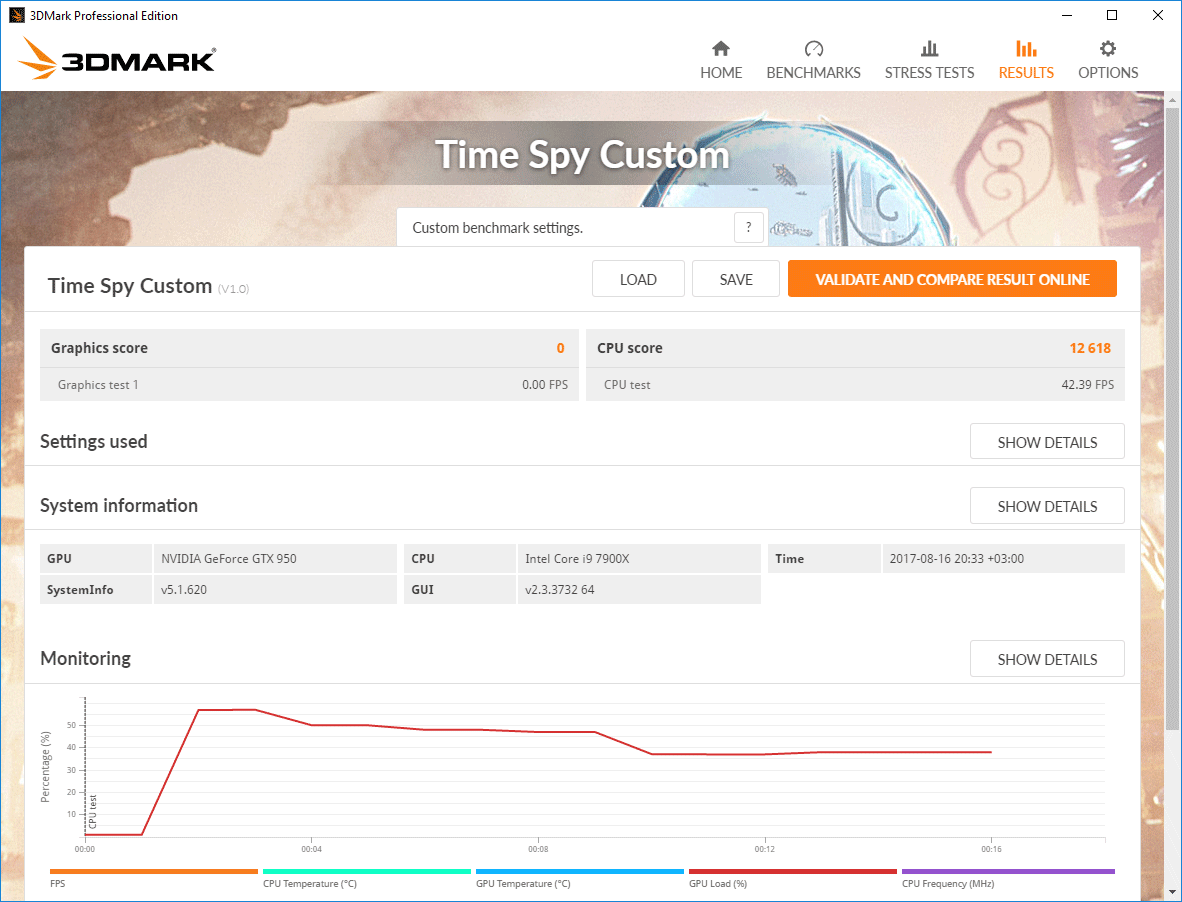Show details for System information
Viewport: 1182px width, 902px height.
(x=1047, y=506)
